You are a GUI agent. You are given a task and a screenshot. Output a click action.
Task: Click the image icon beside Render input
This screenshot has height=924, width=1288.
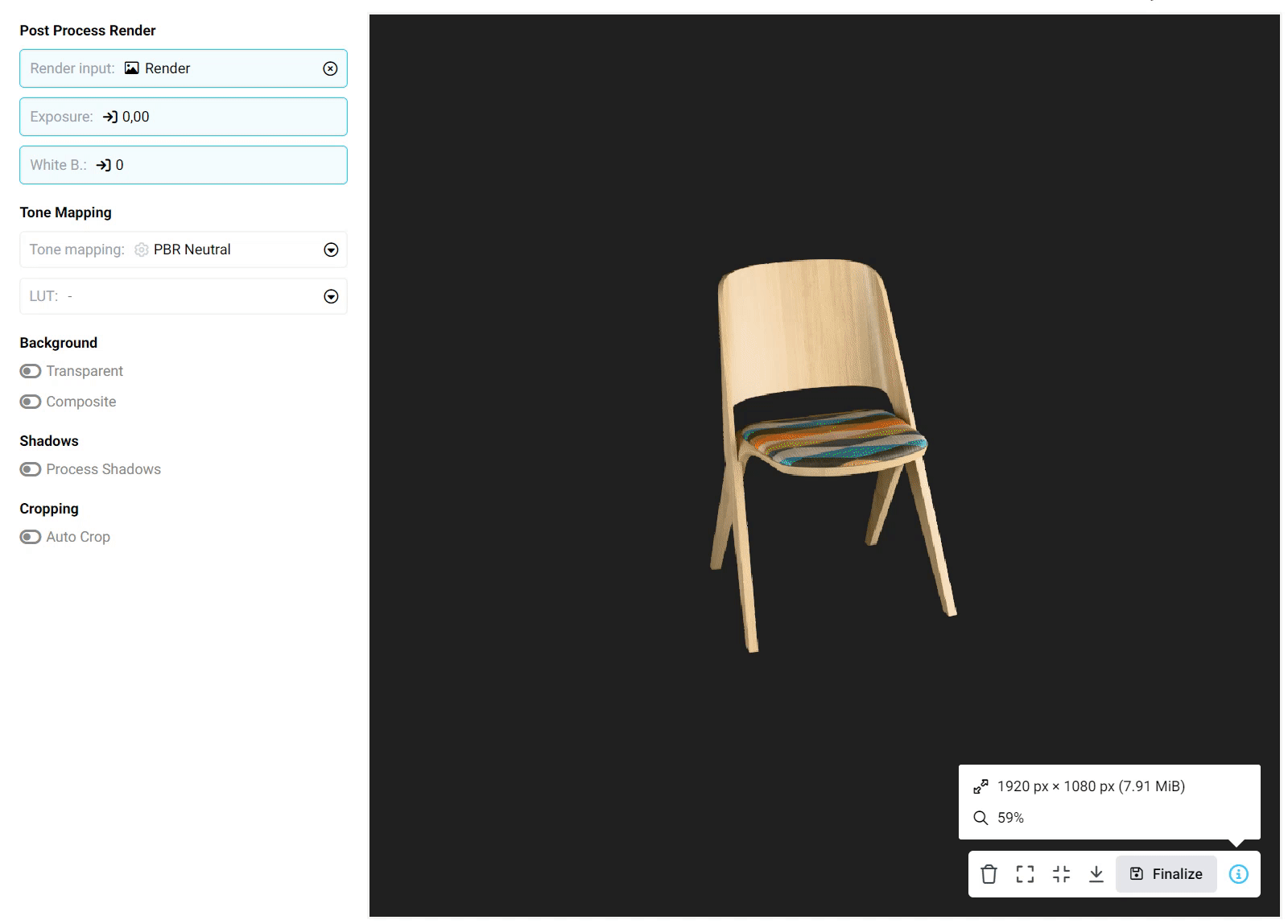click(132, 68)
